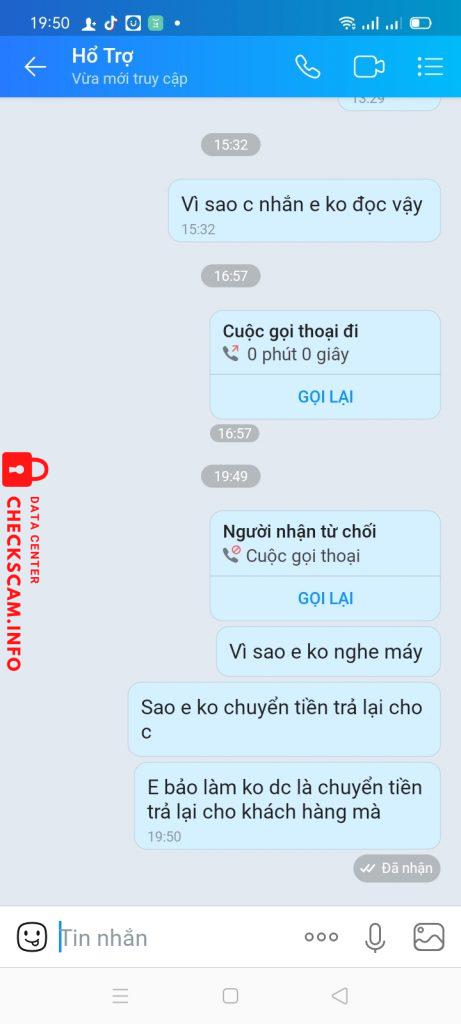Tap the Android back triangle button
The height and width of the screenshot is (1024, 461).
point(340,996)
